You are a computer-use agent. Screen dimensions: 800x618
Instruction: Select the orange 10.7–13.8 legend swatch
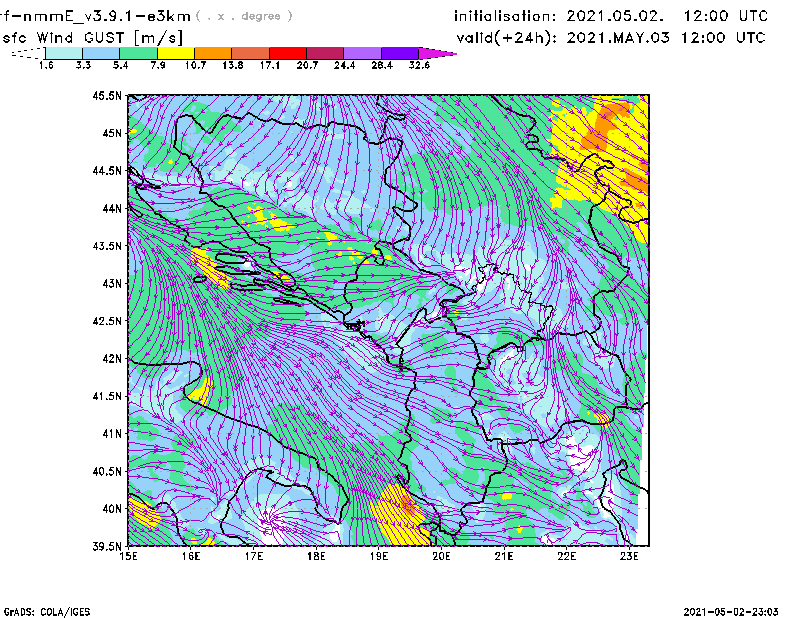(x=213, y=53)
